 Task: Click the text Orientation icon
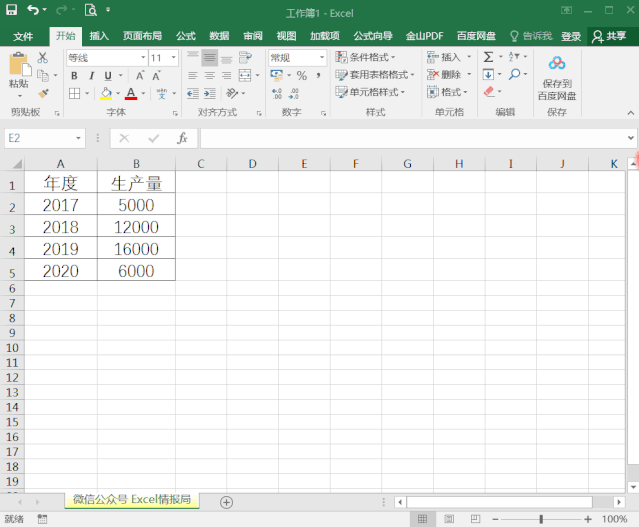[232, 94]
